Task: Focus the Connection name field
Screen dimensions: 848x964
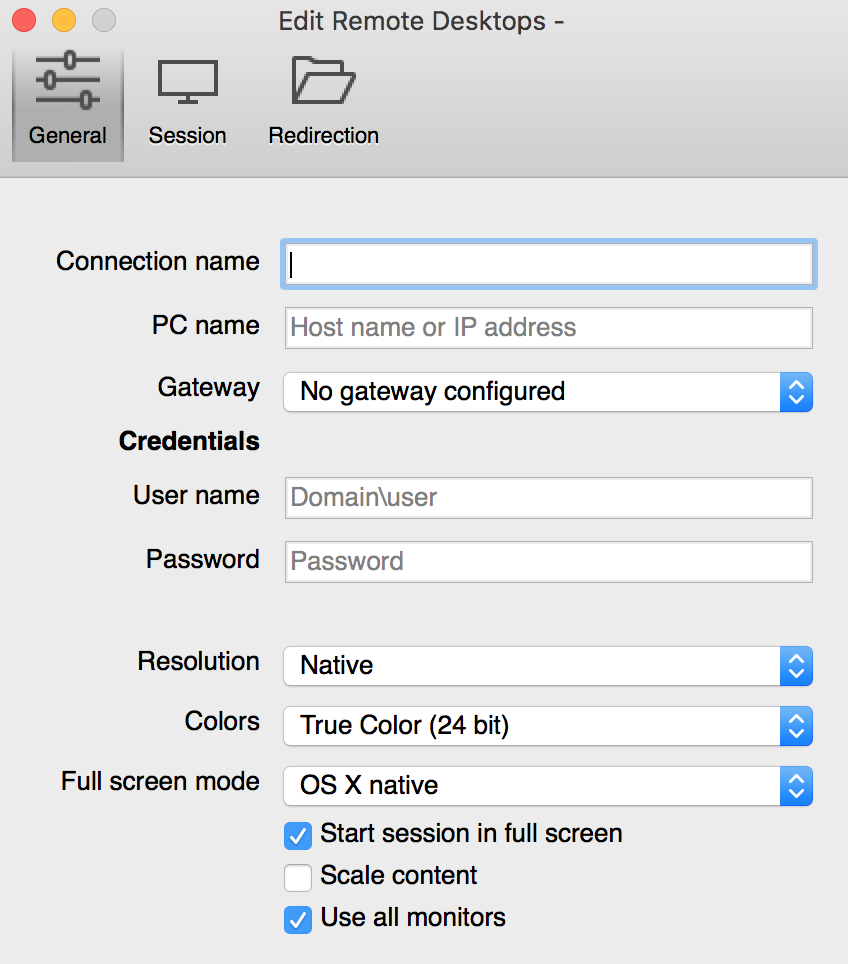Action: [x=549, y=264]
